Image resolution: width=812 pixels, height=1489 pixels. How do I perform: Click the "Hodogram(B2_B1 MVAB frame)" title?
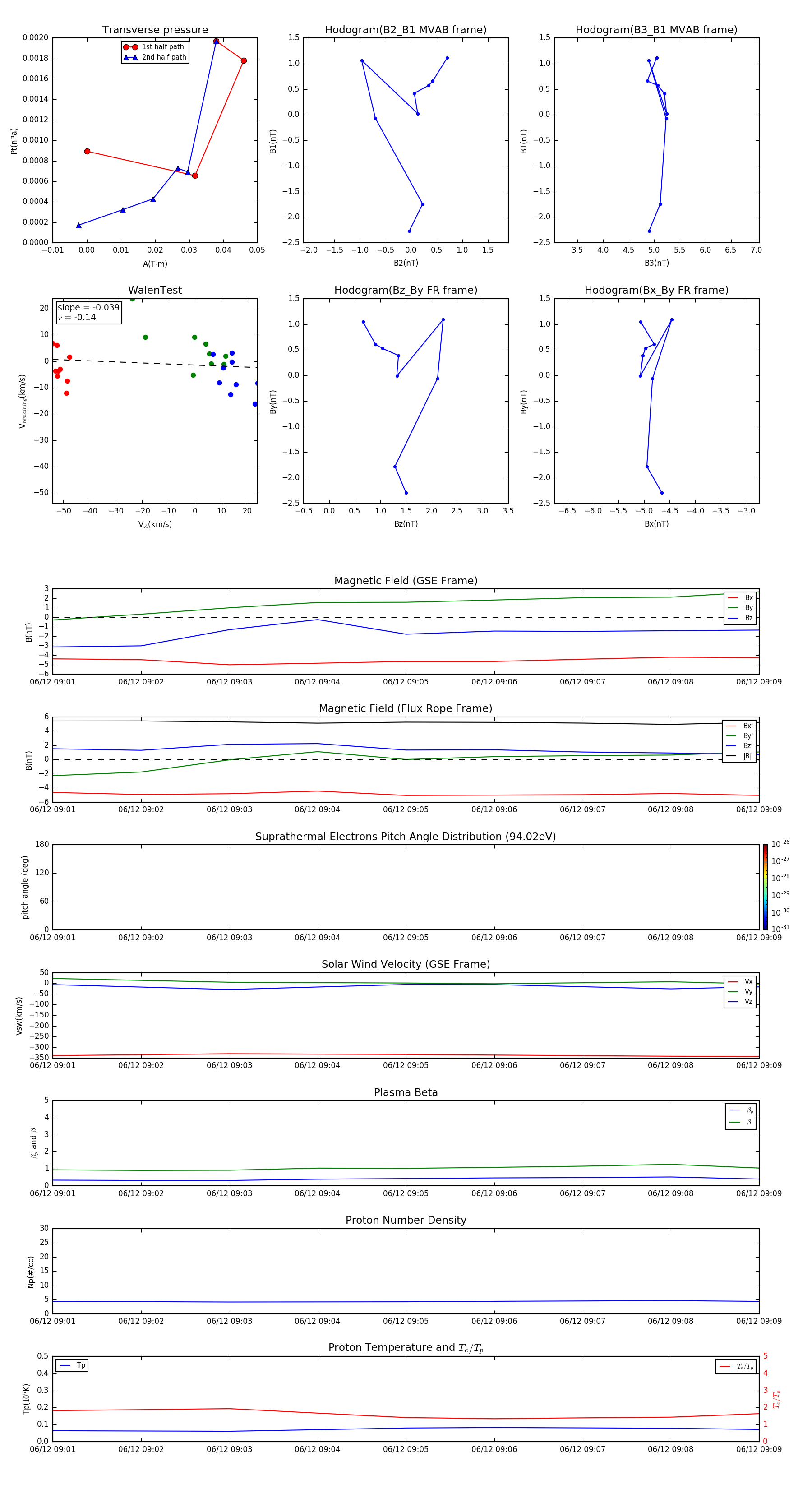(x=406, y=30)
